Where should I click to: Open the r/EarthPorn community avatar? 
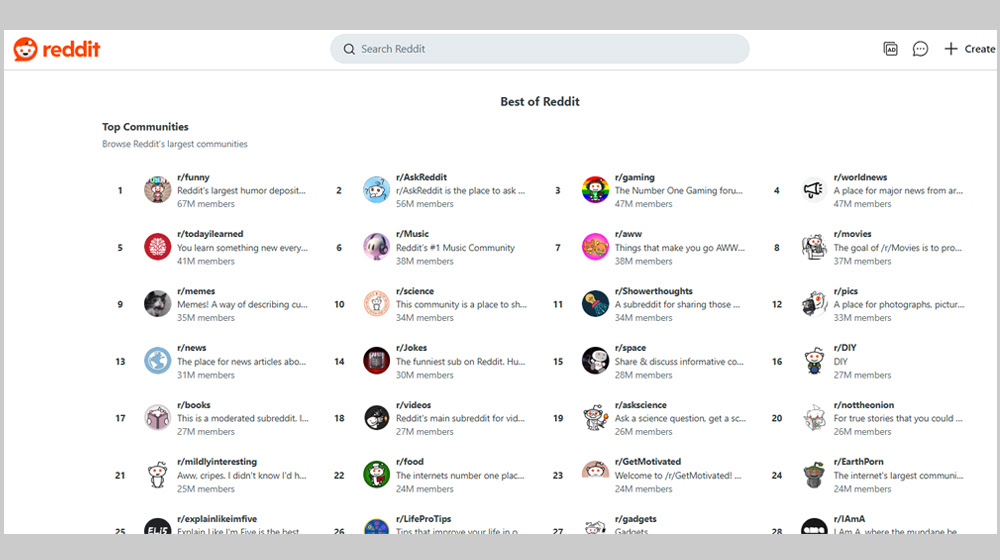[x=814, y=475]
